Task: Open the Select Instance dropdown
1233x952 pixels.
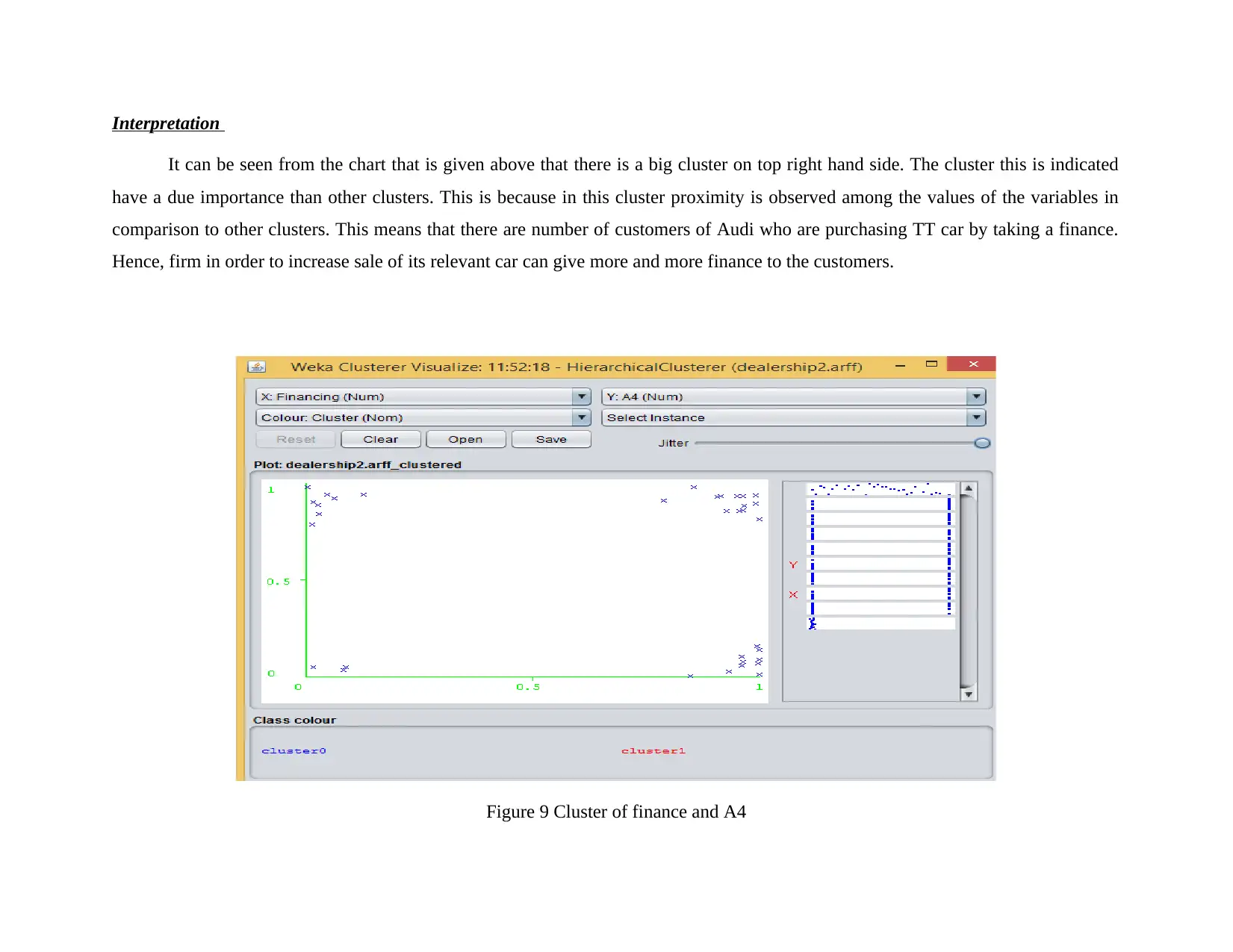Action: tap(793, 417)
